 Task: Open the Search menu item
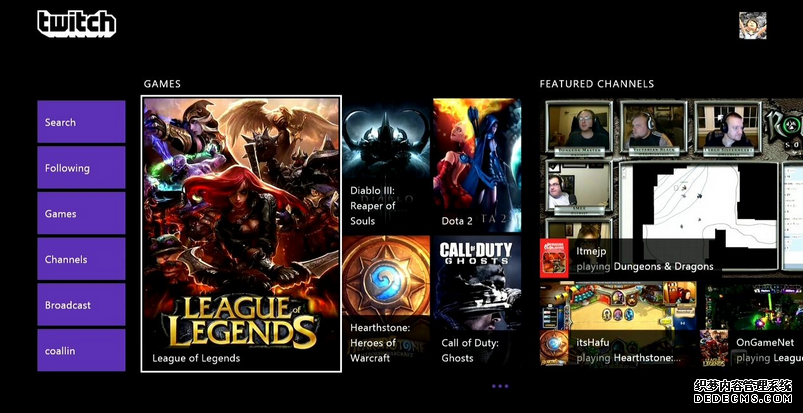pyautogui.click(x=81, y=122)
